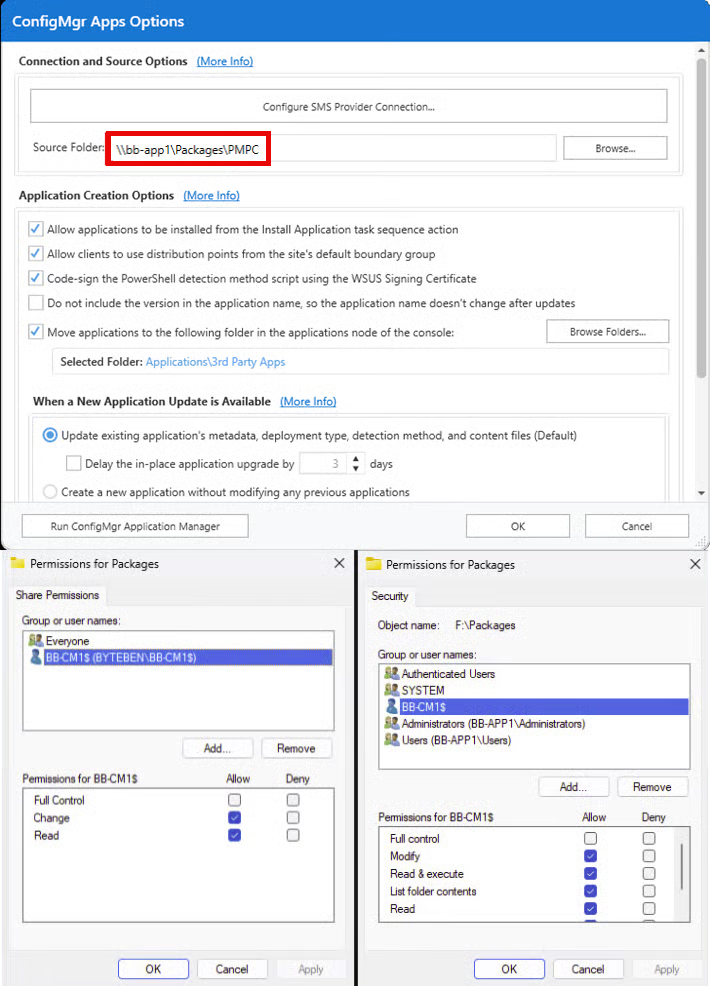Click OK in Share Permissions dialog
The image size is (710, 986).
point(153,969)
